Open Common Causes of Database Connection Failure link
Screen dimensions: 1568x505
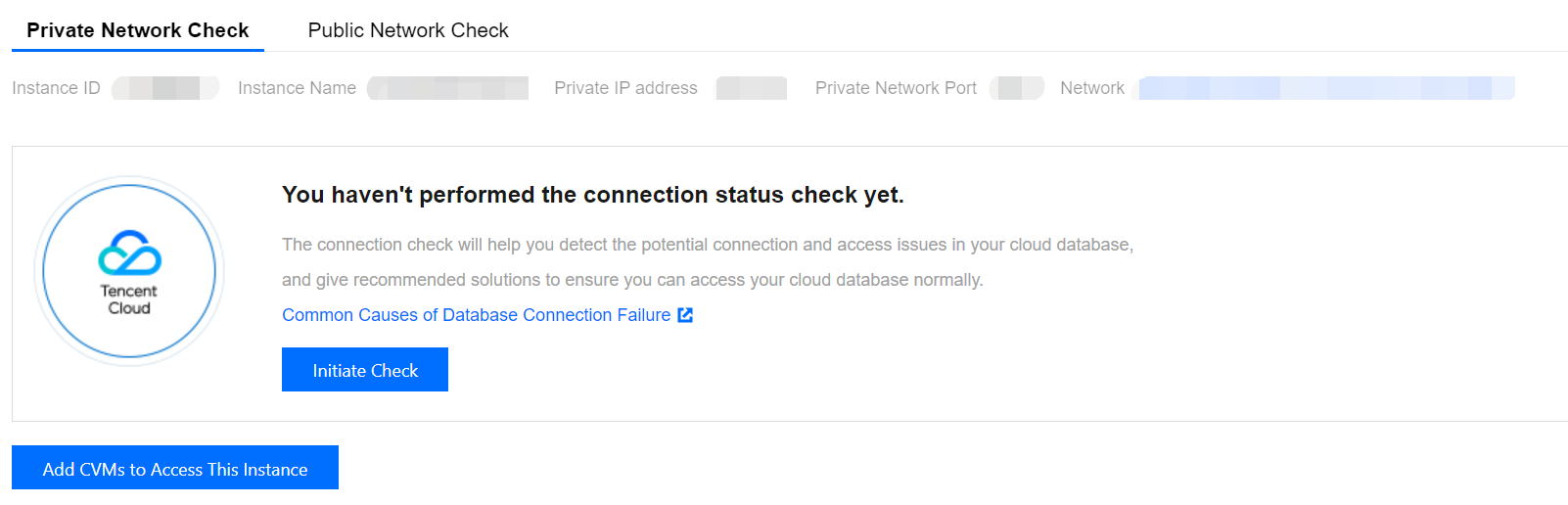[x=476, y=315]
